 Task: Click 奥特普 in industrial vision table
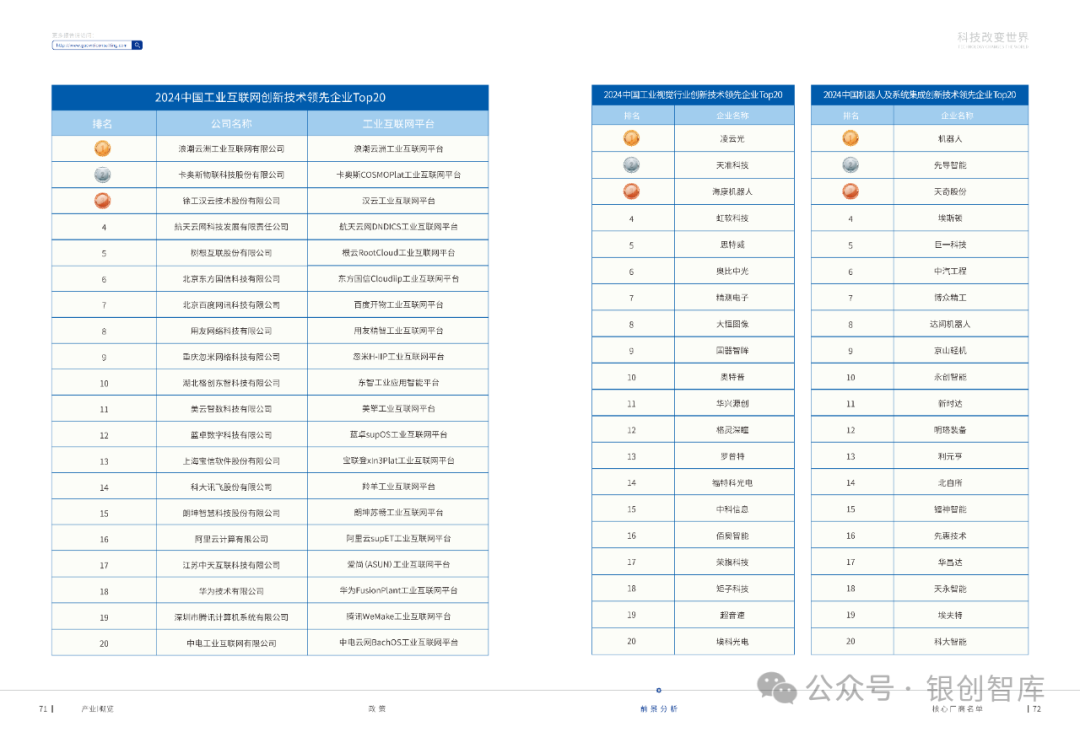732,377
